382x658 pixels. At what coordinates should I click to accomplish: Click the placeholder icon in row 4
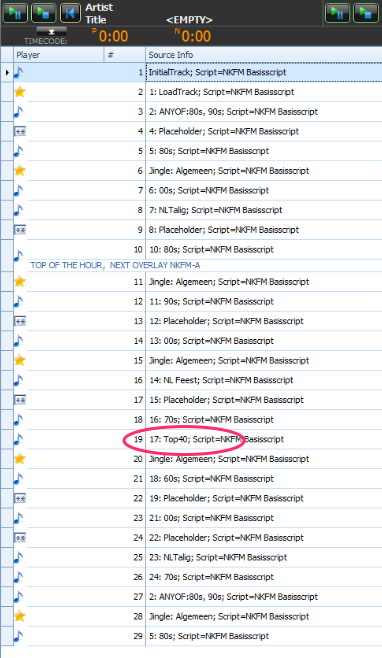click(20, 131)
